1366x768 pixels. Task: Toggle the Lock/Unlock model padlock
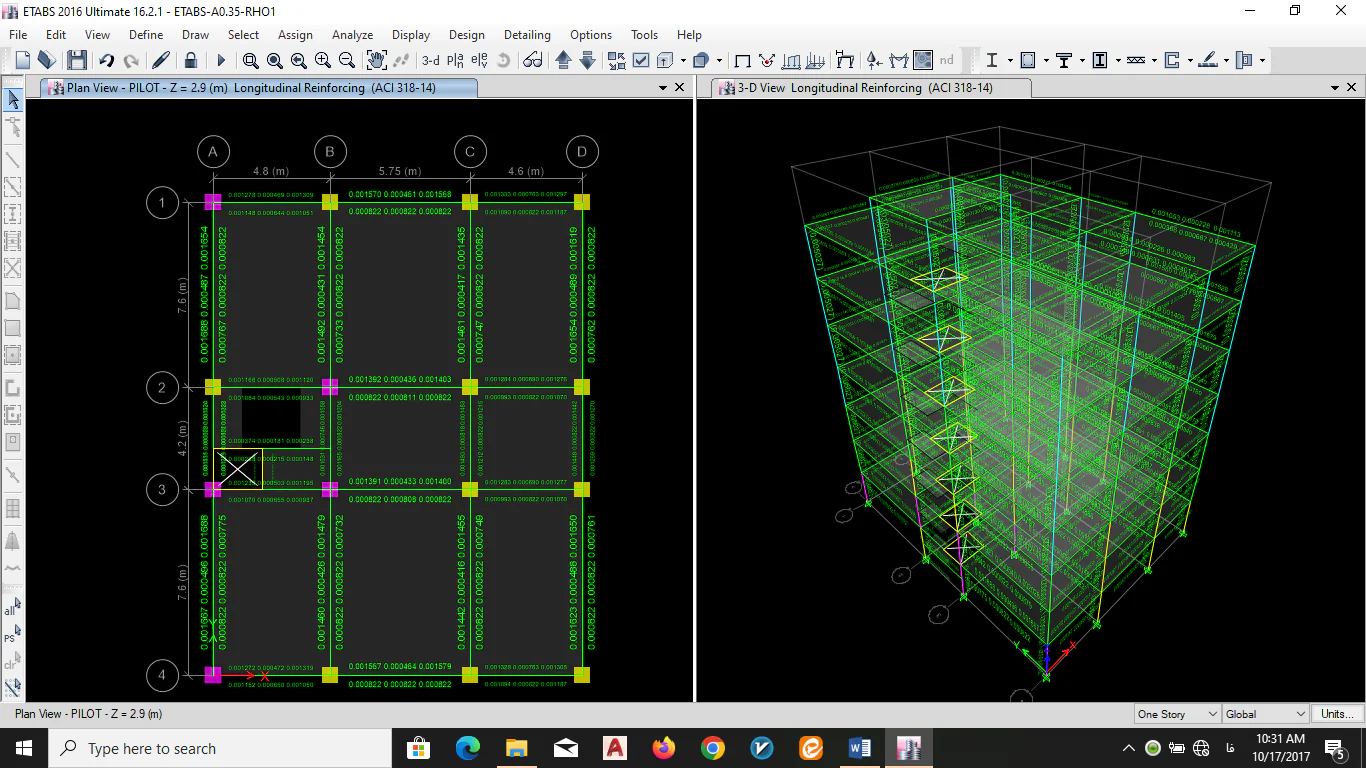[191, 61]
